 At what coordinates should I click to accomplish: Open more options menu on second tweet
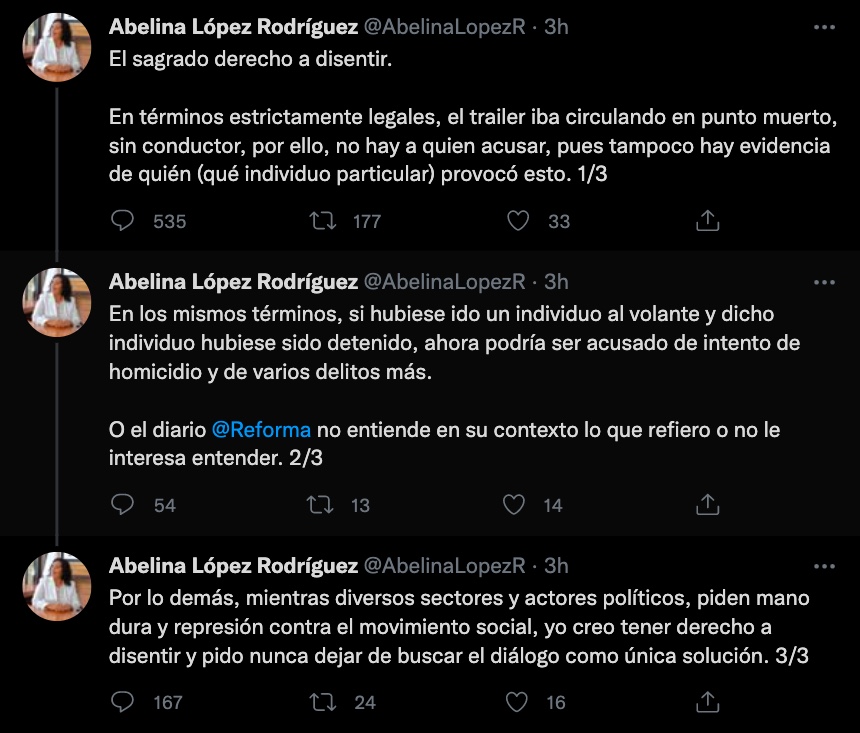click(824, 282)
